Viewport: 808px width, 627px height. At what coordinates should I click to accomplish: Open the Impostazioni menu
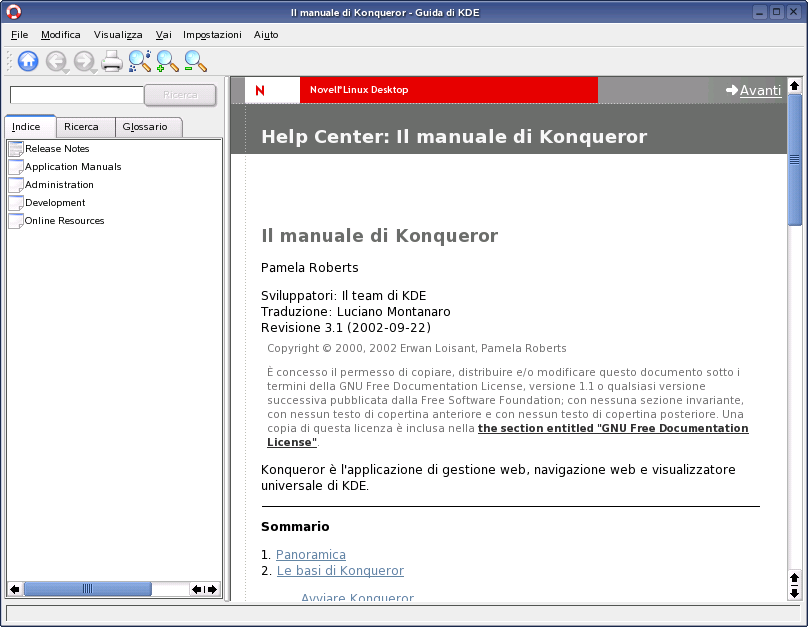212,35
